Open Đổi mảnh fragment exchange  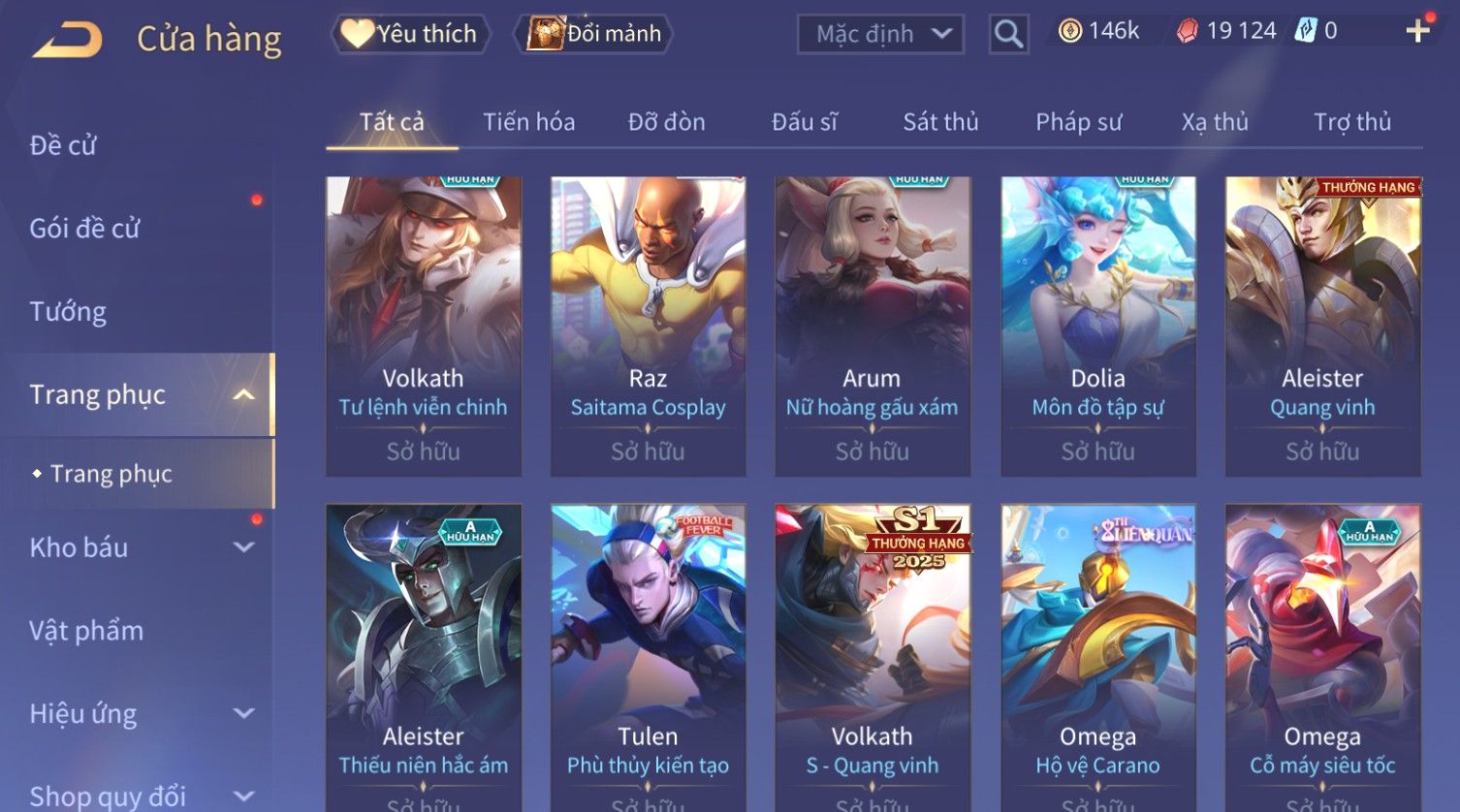point(593,34)
